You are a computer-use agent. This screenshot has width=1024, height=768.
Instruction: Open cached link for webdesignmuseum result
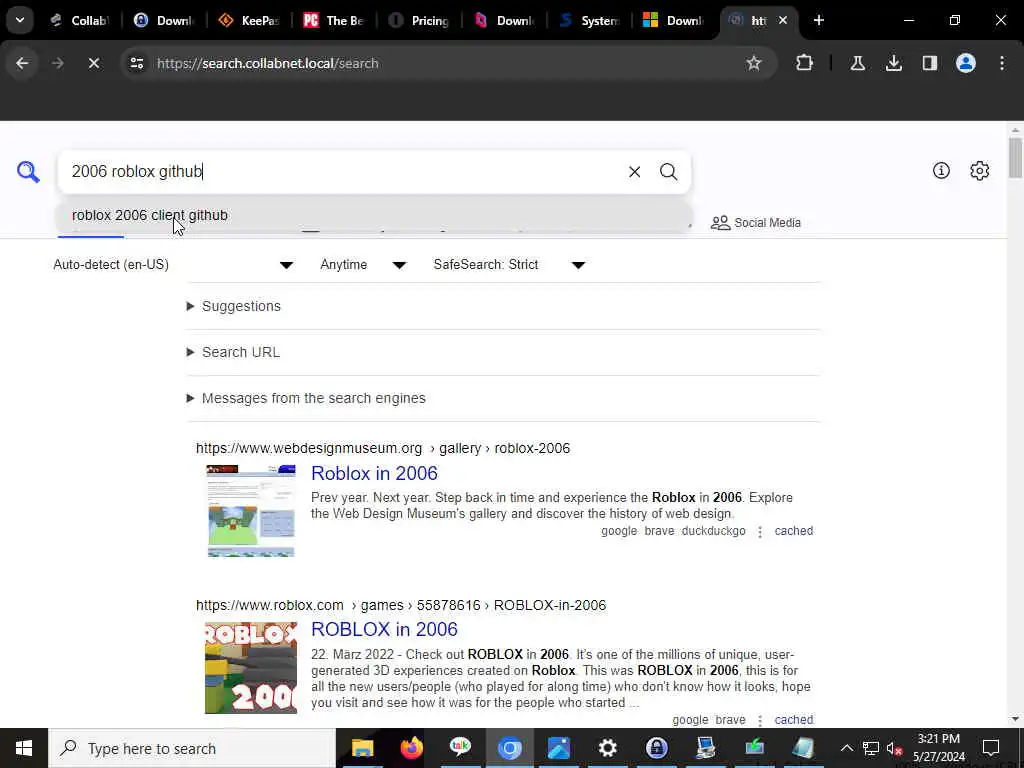pos(793,531)
